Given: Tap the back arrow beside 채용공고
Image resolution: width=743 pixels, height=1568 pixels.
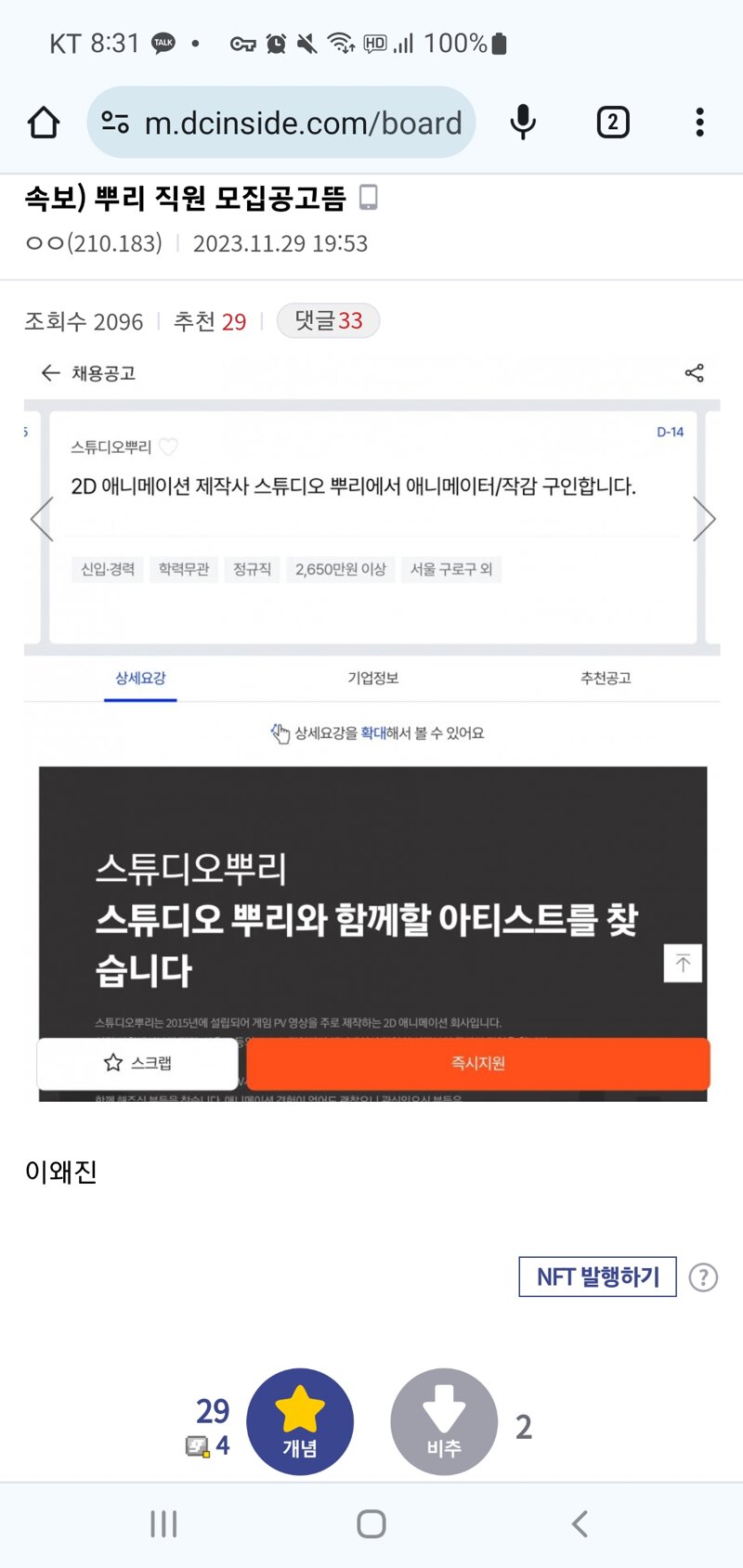Looking at the screenshot, I should (50, 373).
